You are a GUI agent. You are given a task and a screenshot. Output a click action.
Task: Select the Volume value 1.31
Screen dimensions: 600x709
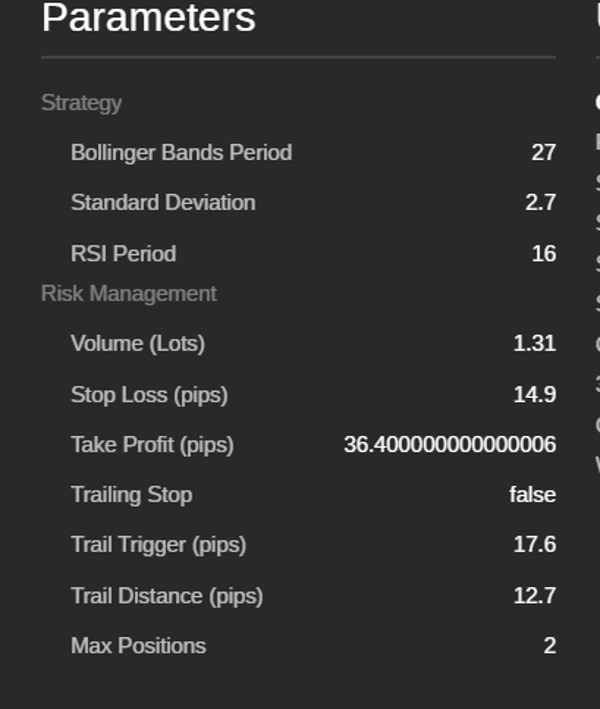coord(534,344)
